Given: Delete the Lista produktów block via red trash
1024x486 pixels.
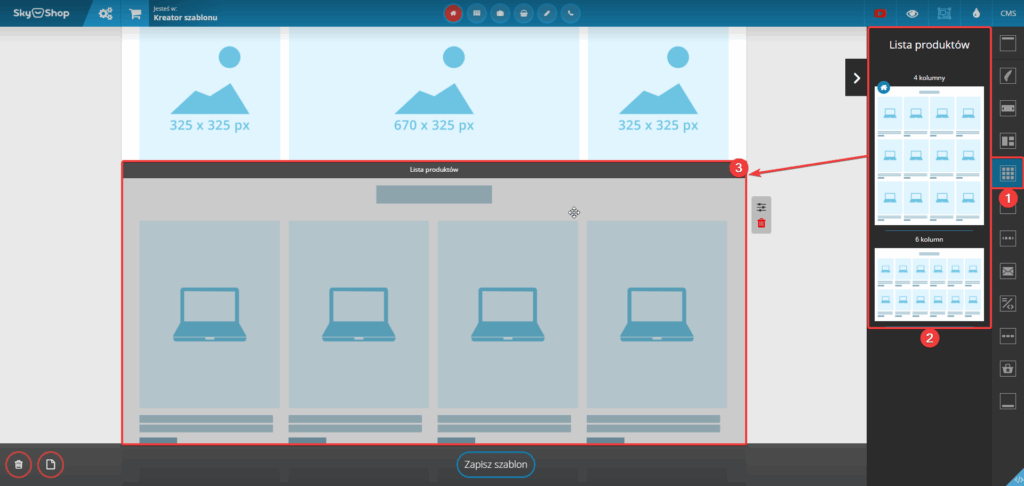Looking at the screenshot, I should tap(761, 223).
